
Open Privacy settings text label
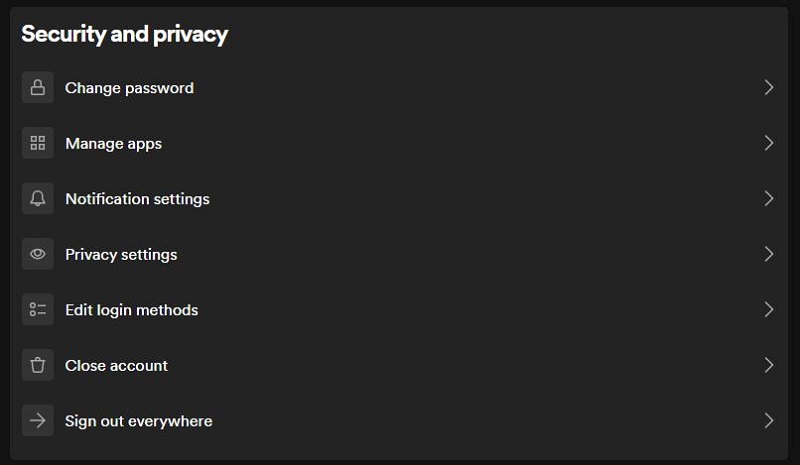tap(121, 255)
